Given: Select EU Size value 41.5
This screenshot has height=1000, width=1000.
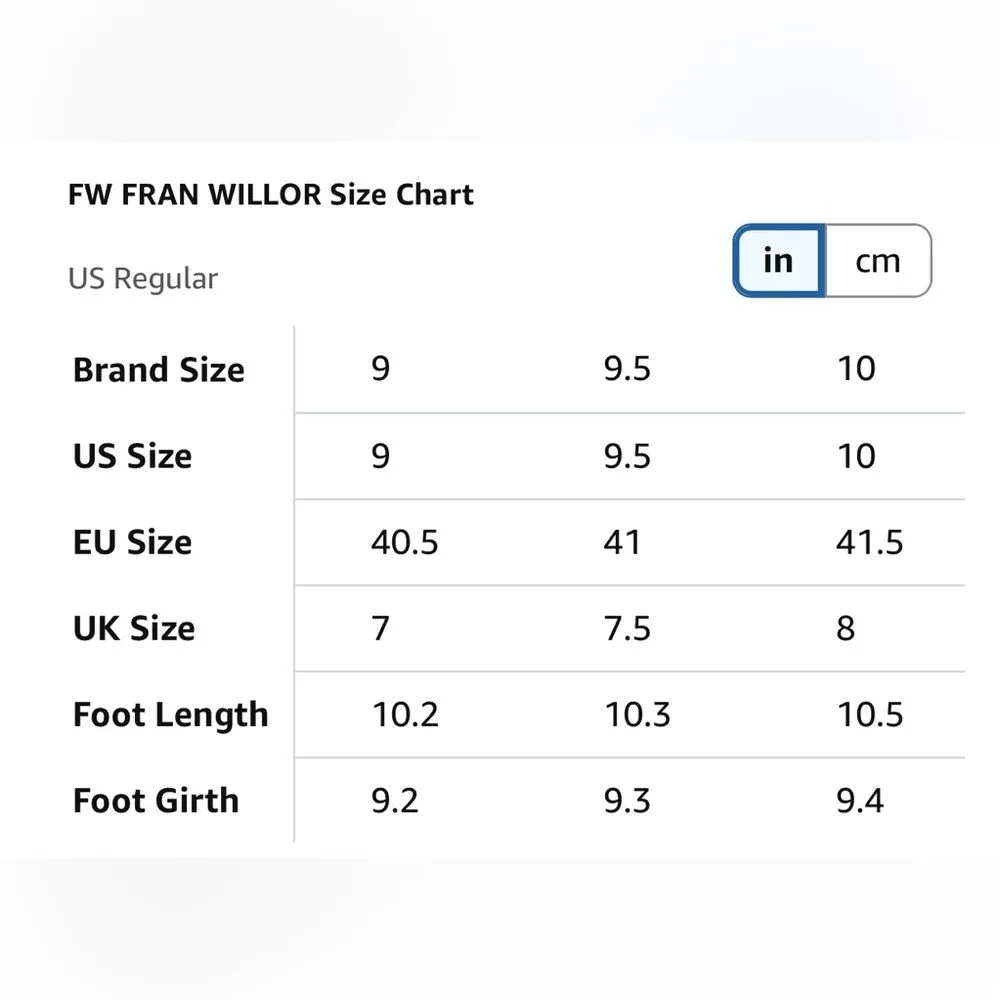Looking at the screenshot, I should click(869, 542).
